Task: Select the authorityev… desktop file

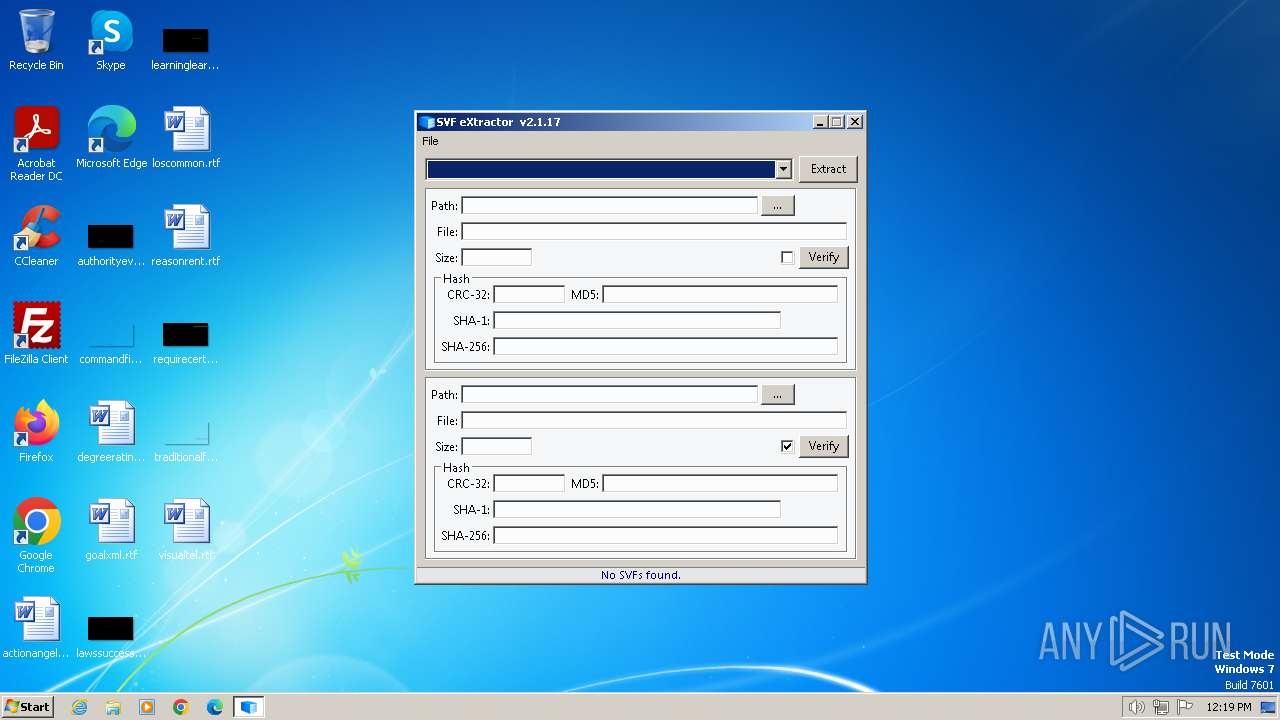Action: 111,245
